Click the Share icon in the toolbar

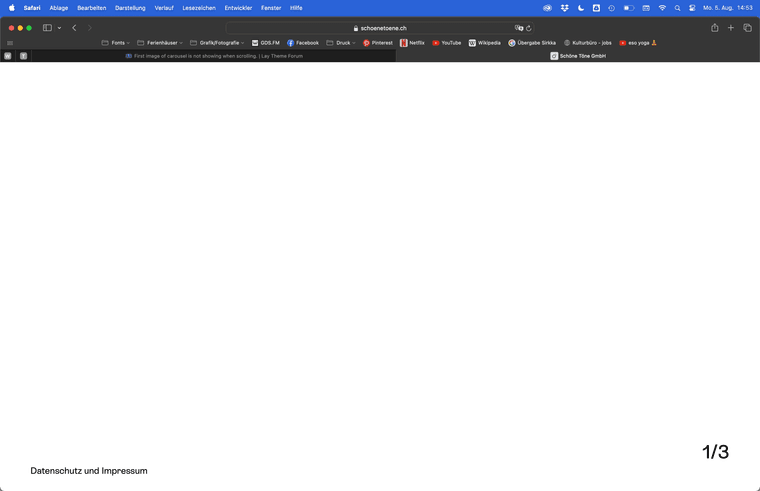(x=715, y=28)
